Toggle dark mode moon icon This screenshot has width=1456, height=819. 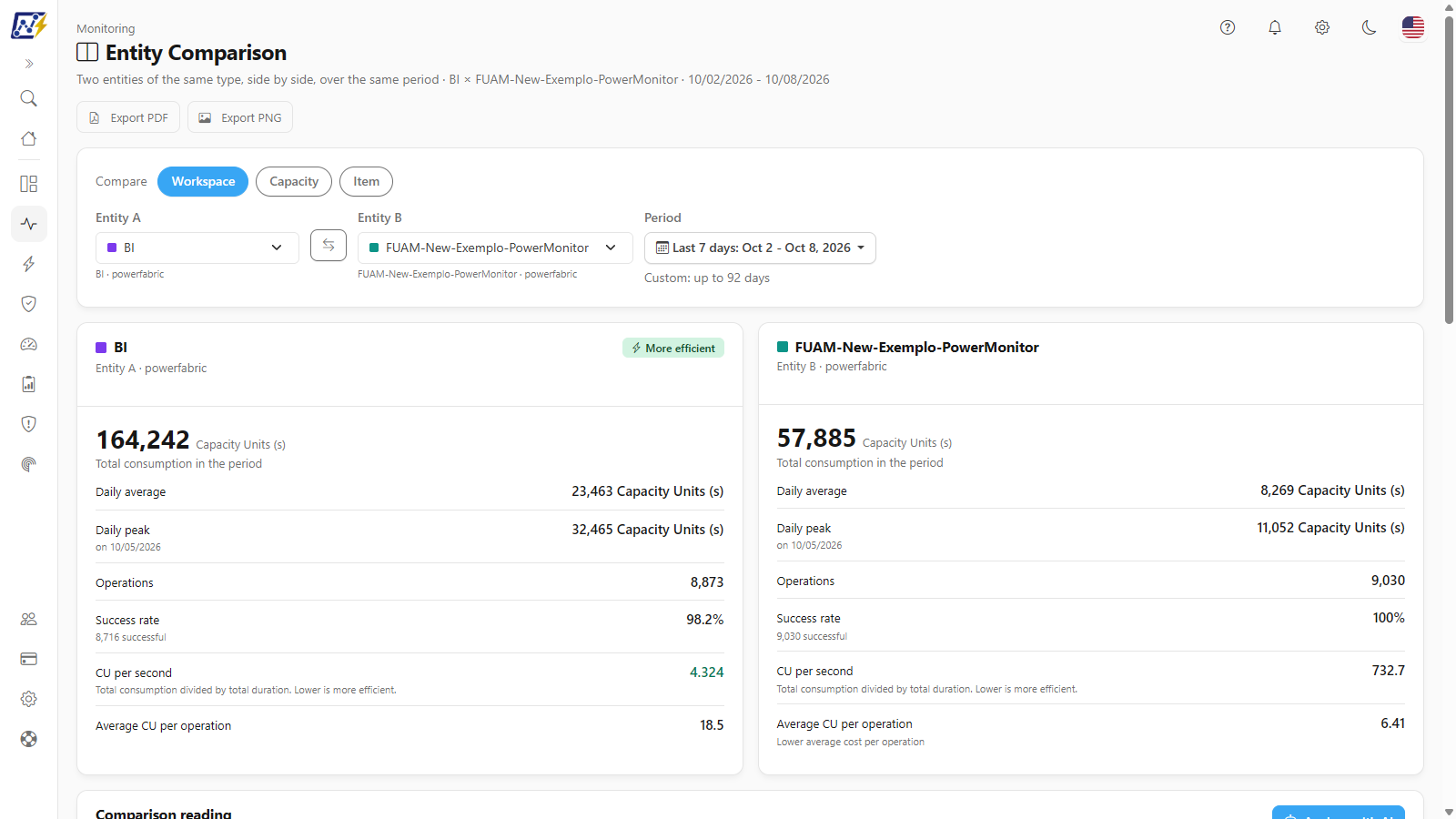(x=1369, y=27)
